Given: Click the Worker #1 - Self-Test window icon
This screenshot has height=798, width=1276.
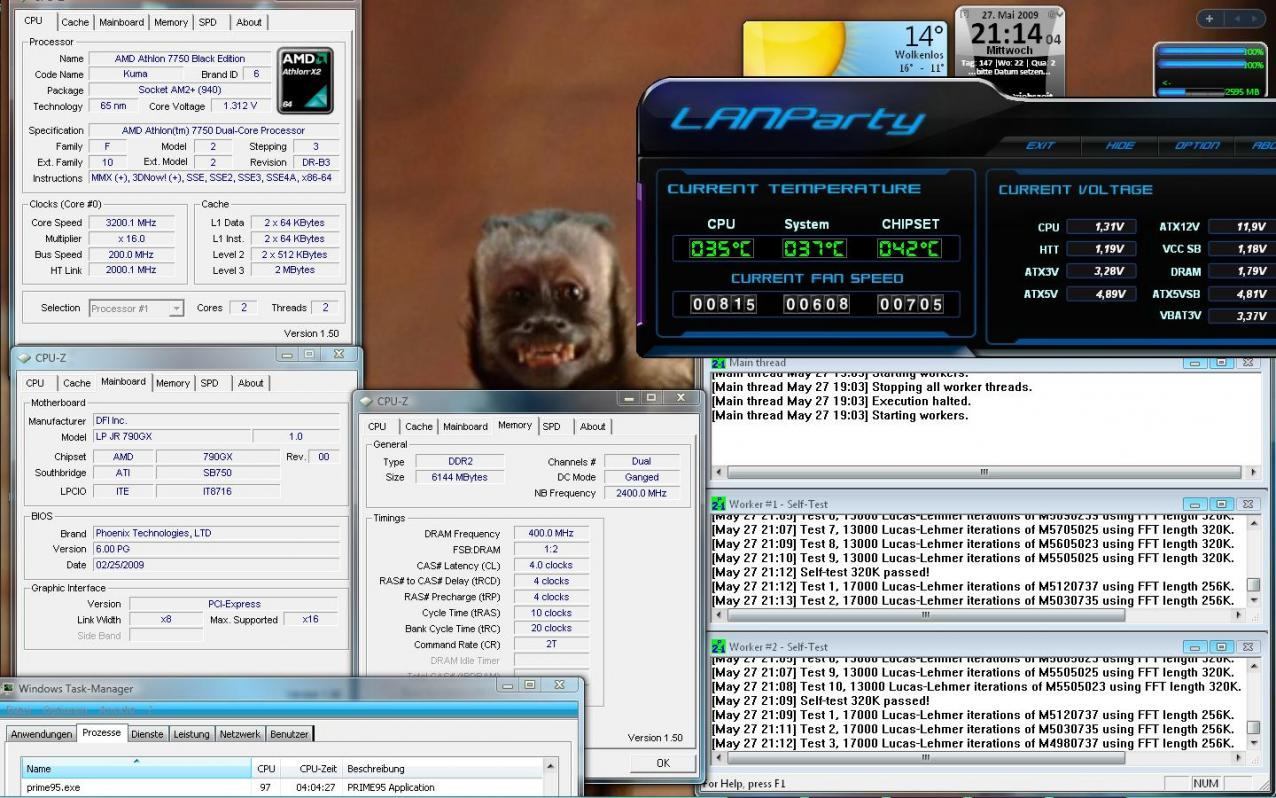Looking at the screenshot, I should [x=718, y=504].
